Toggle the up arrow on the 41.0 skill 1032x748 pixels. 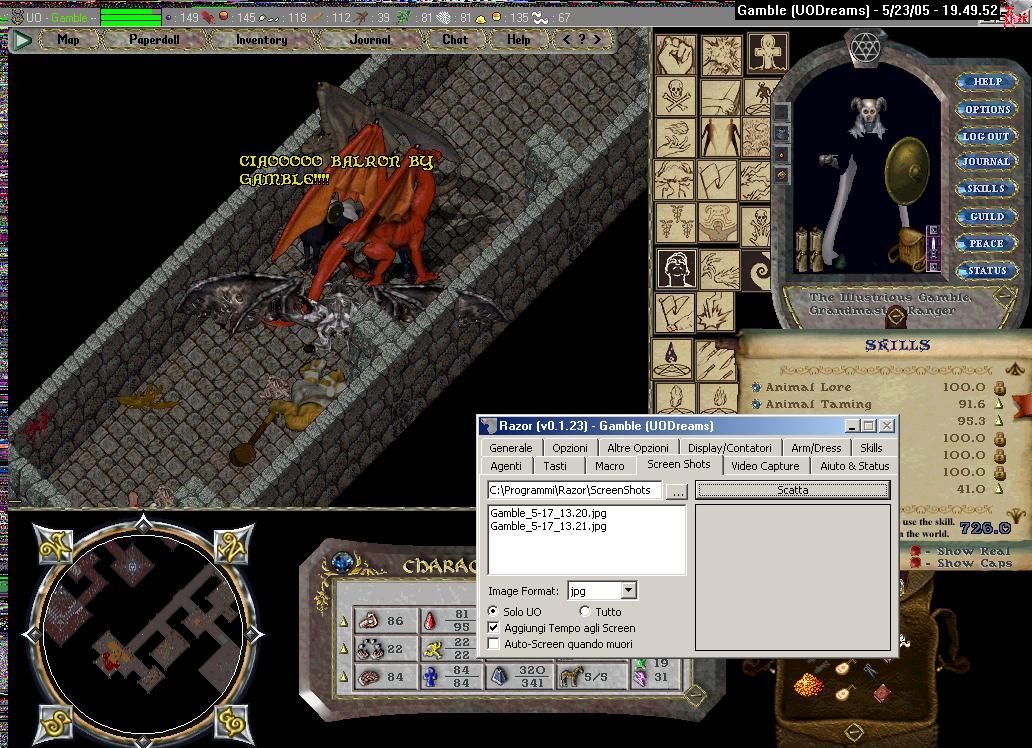(998, 489)
